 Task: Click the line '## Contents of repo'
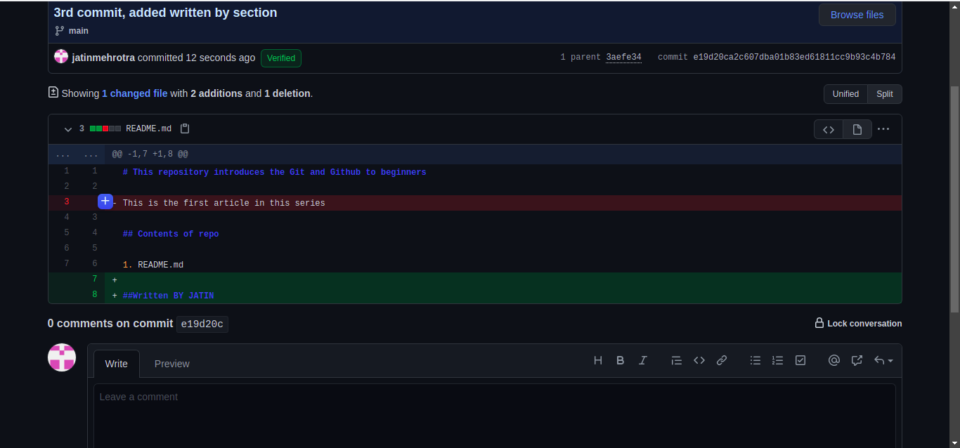click(x=171, y=234)
